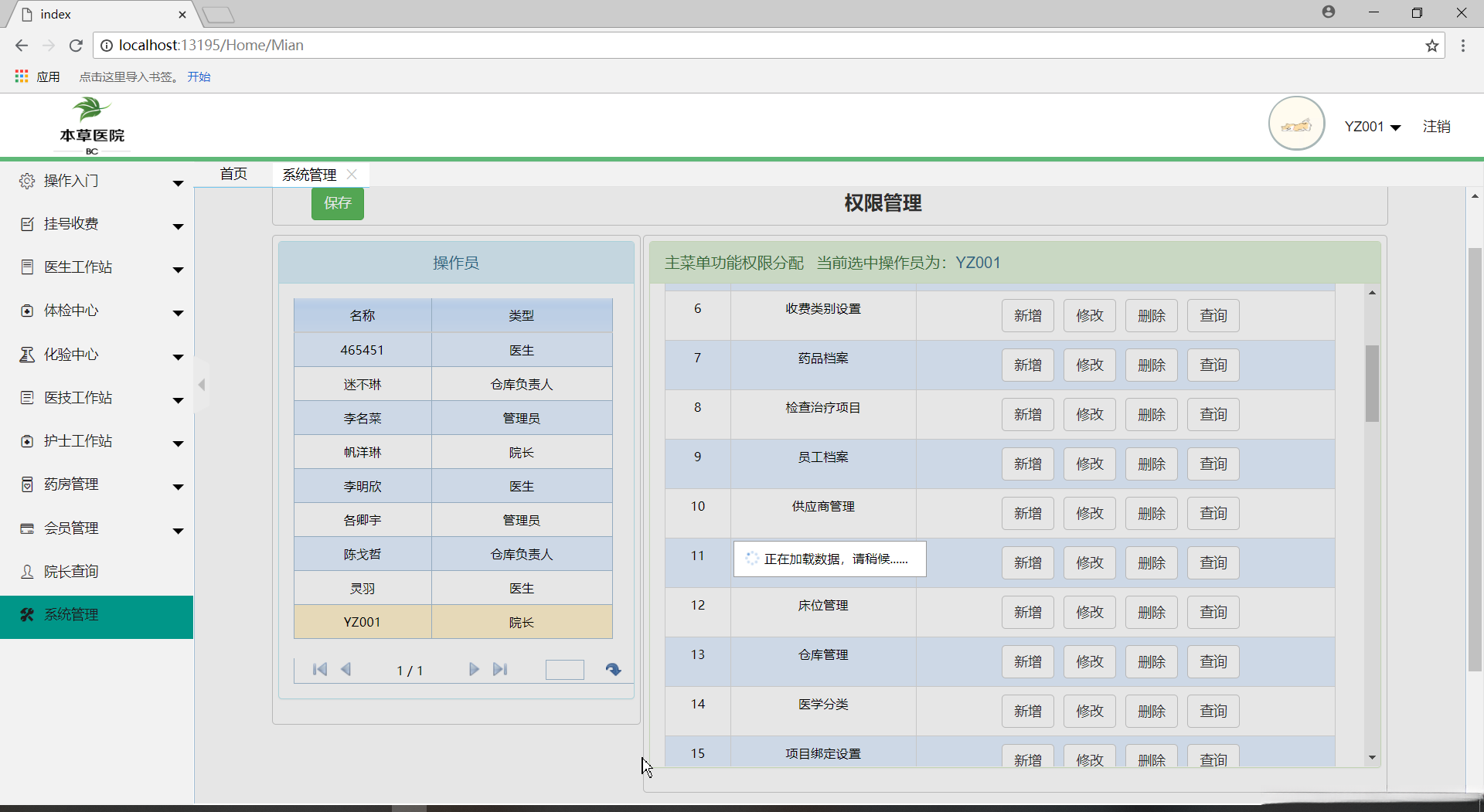Expand the 操作入门 menu arrow
Image resolution: width=1484 pixels, height=812 pixels.
point(179,183)
